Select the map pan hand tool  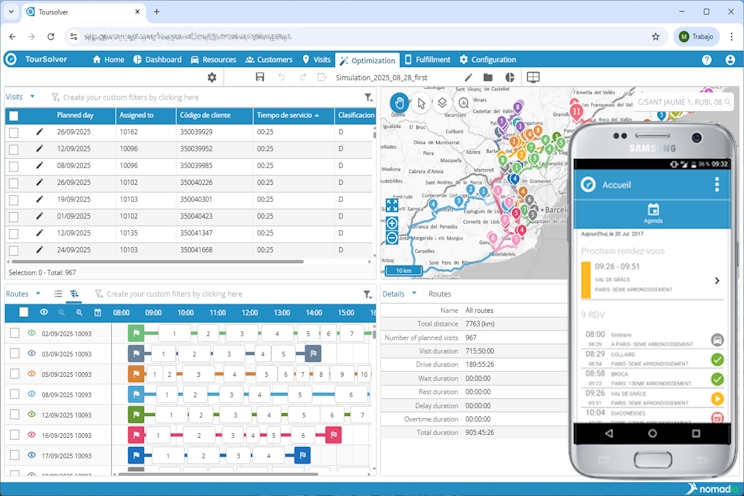click(399, 102)
